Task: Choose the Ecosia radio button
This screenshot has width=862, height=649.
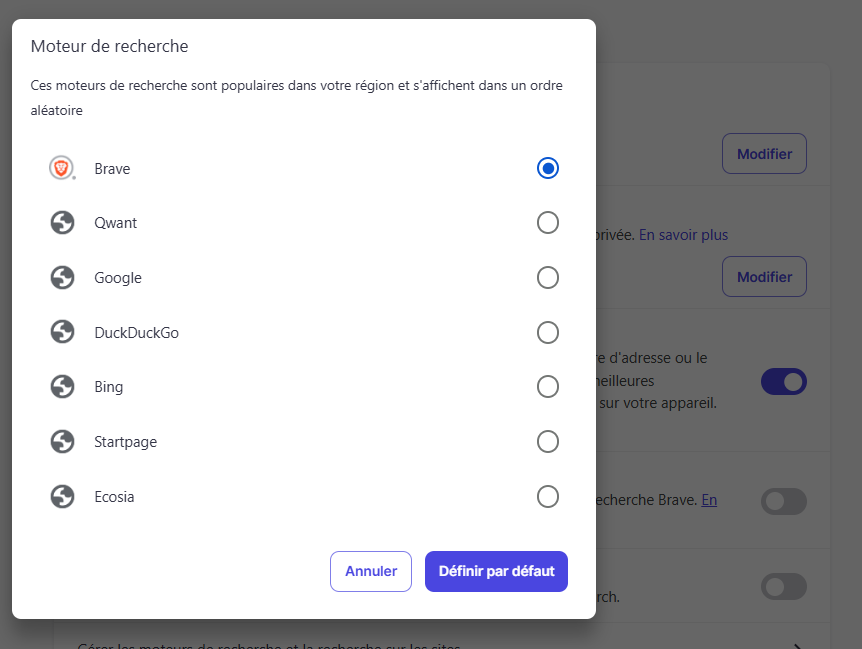Action: [x=548, y=496]
